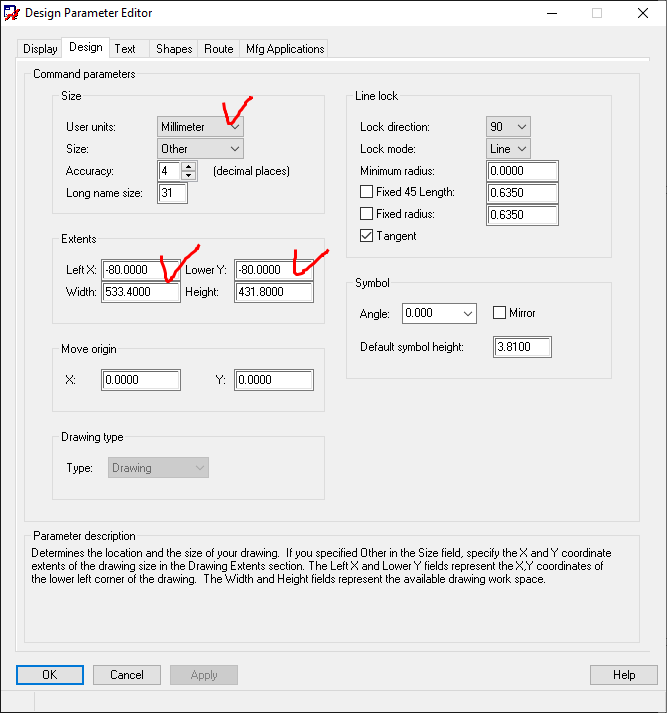Click the Cancel button

point(127,674)
